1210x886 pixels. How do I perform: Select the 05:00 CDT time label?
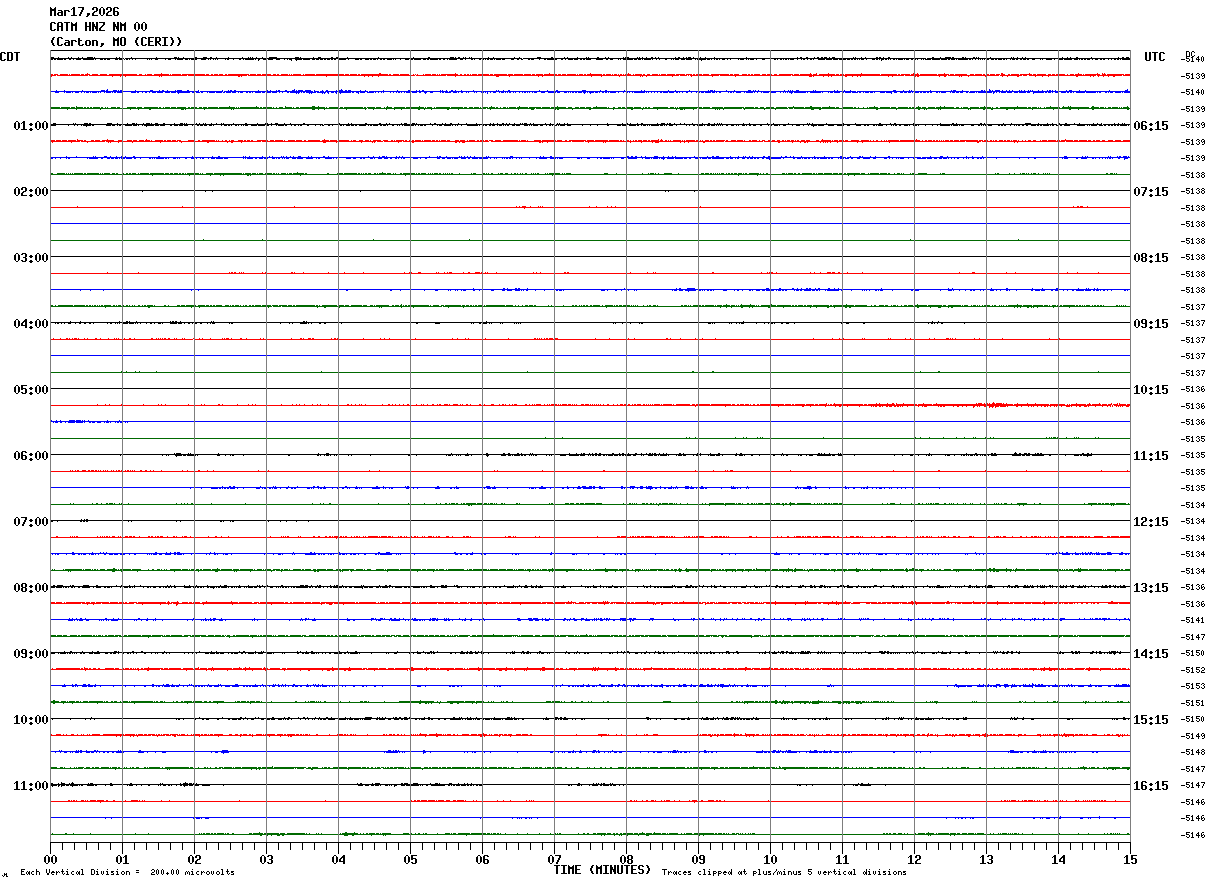point(31,390)
